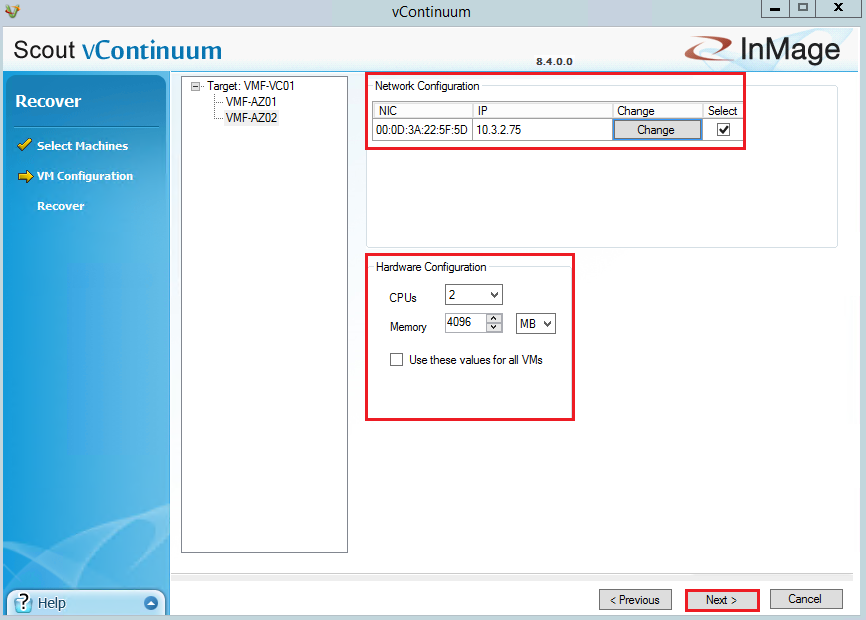Image resolution: width=866 pixels, height=620 pixels.
Task: Toggle the Select checkbox for the NIC row
Action: pyautogui.click(x=723, y=130)
